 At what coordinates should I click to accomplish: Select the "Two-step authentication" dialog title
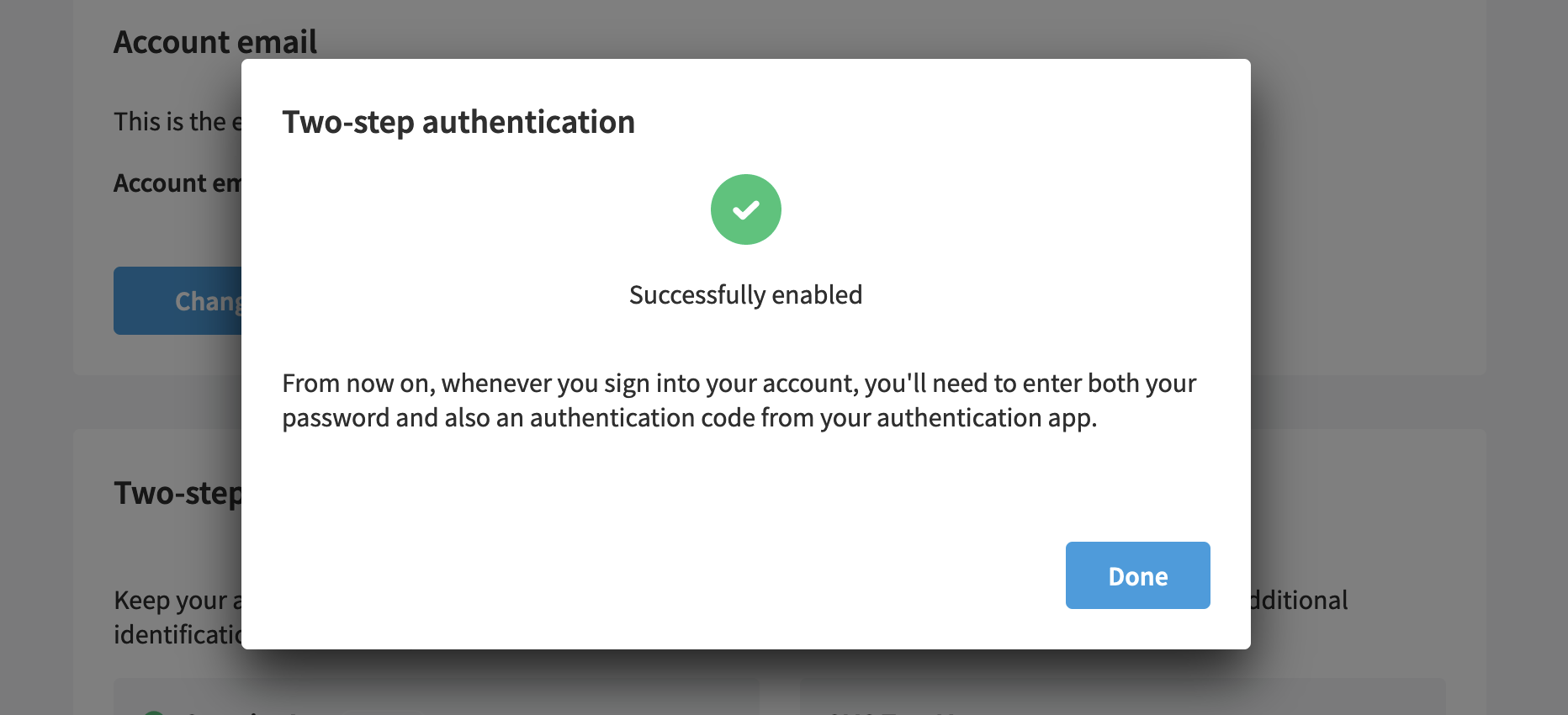(458, 122)
